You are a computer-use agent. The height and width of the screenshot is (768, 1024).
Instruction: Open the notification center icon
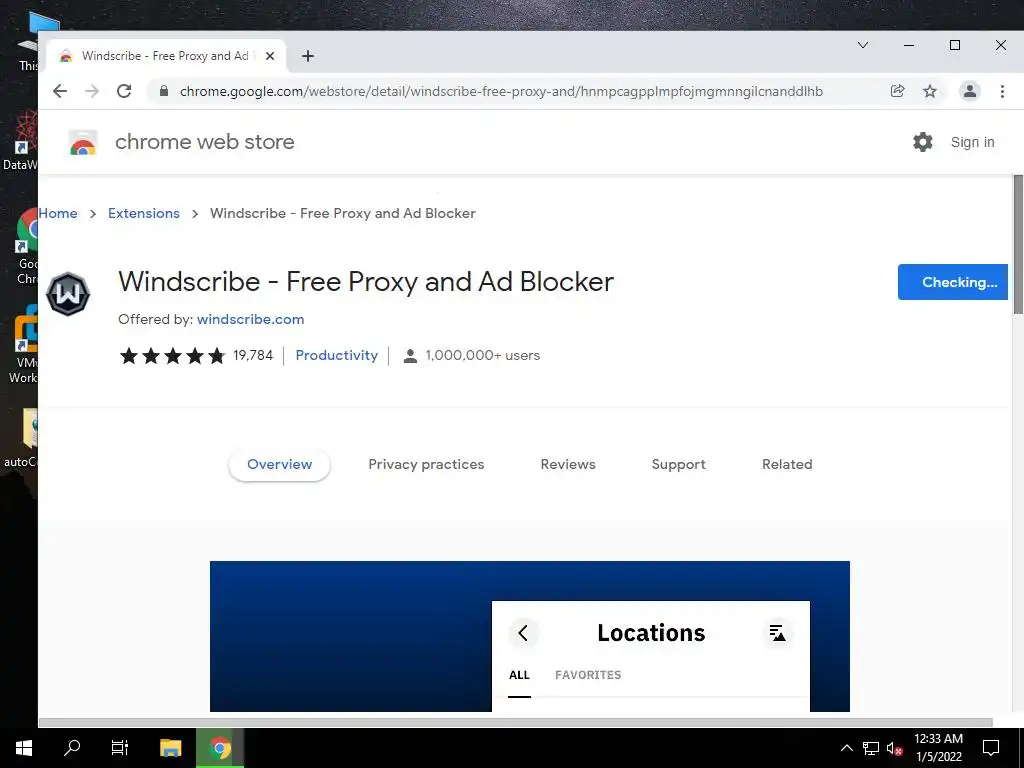991,748
